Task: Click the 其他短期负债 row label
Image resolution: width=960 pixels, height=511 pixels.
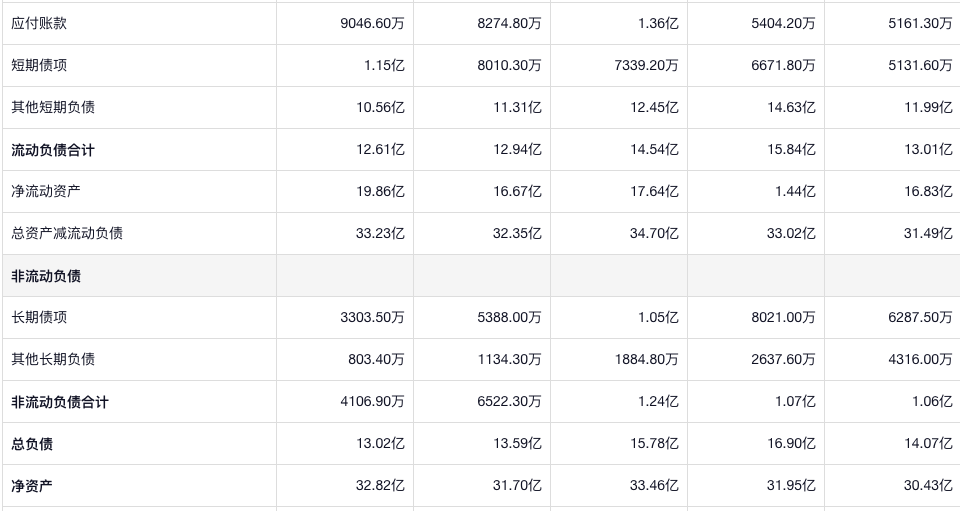Action: click(x=53, y=107)
